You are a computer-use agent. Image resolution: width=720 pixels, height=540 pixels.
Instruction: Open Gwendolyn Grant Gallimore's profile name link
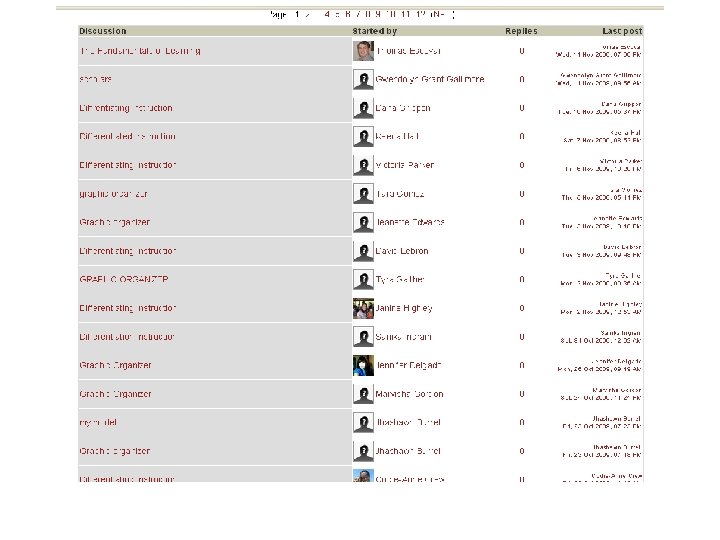(x=430, y=79)
